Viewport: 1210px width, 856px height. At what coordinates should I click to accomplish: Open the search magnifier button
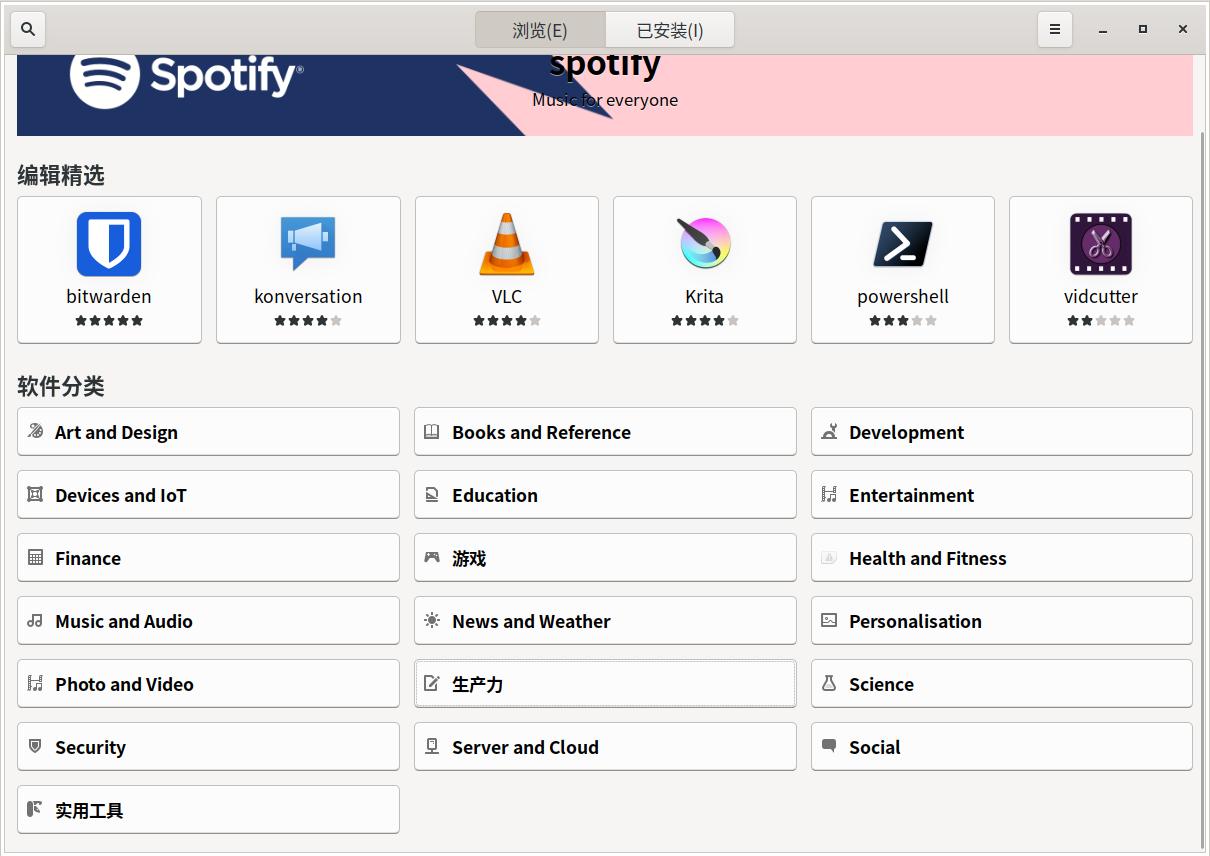(x=28, y=30)
